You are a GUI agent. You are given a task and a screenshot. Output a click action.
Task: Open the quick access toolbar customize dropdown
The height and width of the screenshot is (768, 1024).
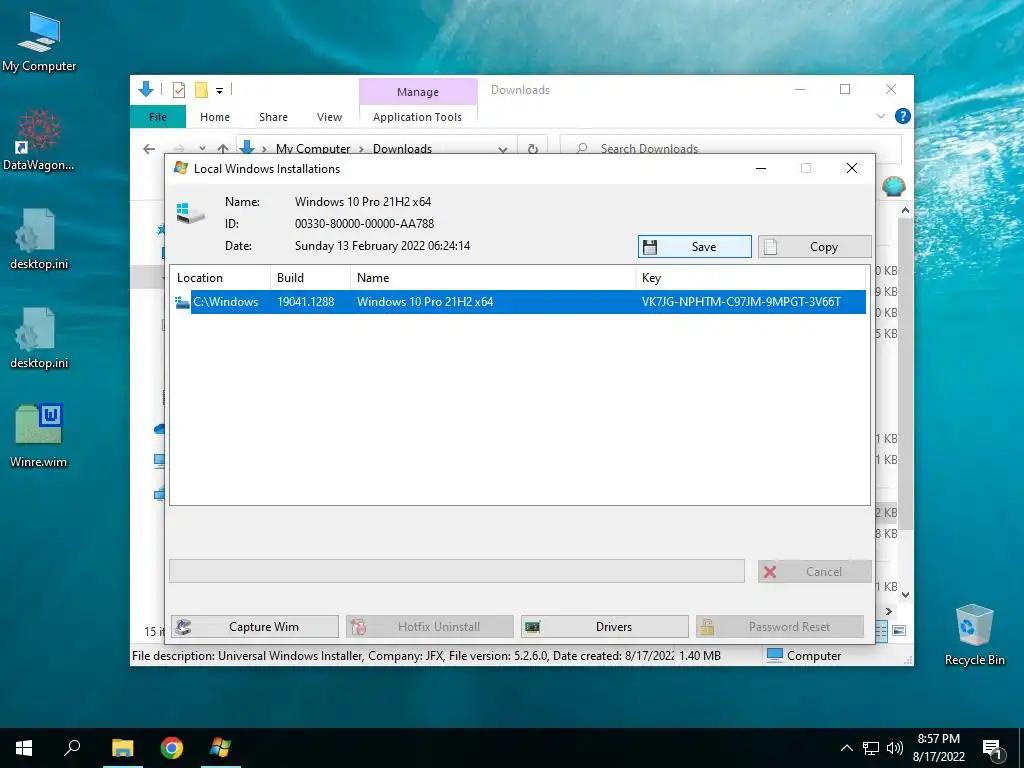click(x=219, y=91)
